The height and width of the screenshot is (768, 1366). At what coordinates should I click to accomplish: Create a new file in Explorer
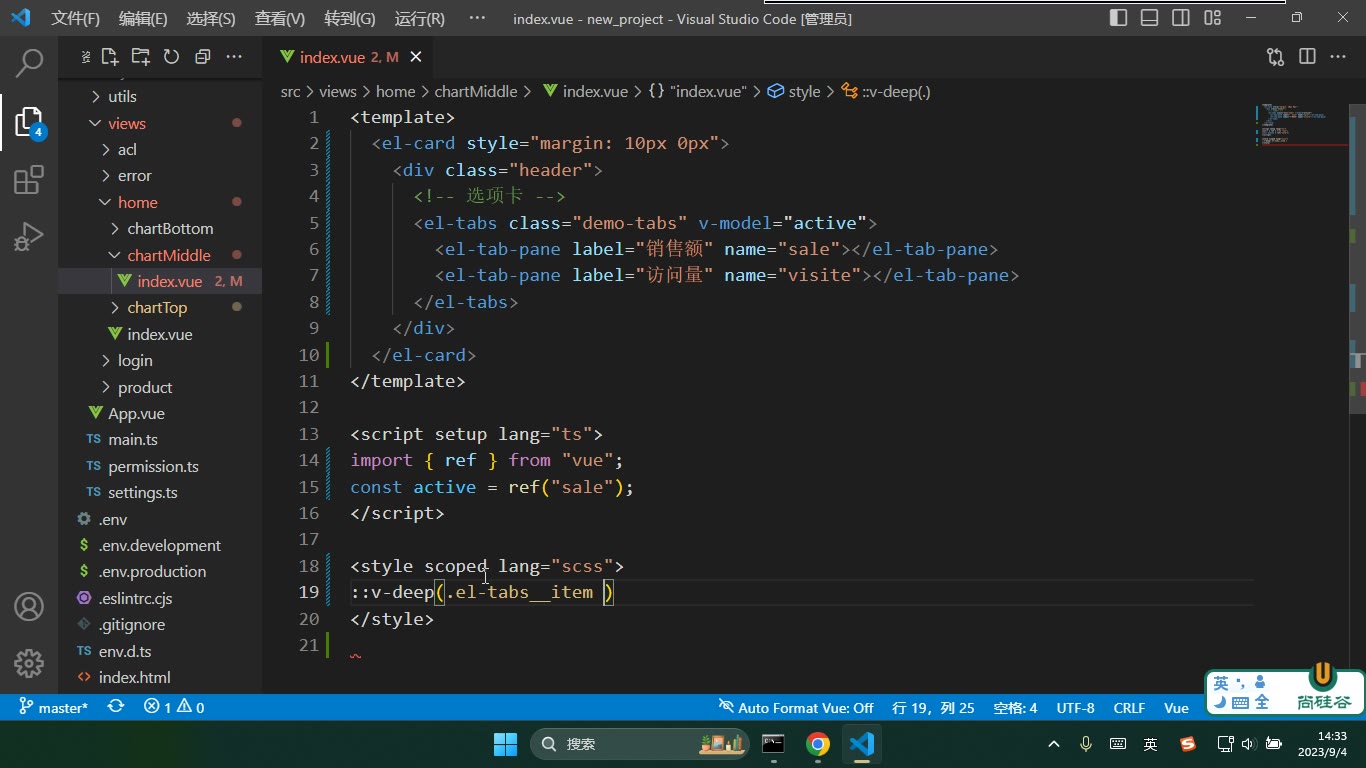109,57
